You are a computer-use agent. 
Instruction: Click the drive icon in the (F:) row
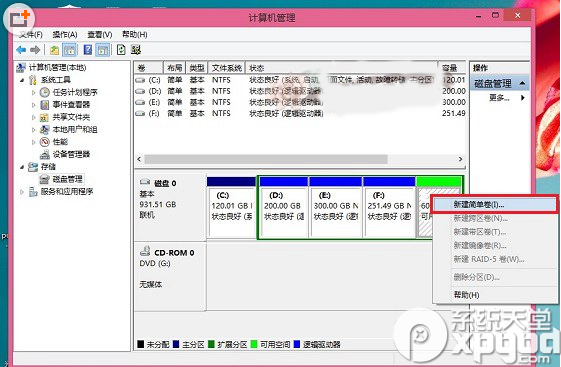click(x=140, y=113)
